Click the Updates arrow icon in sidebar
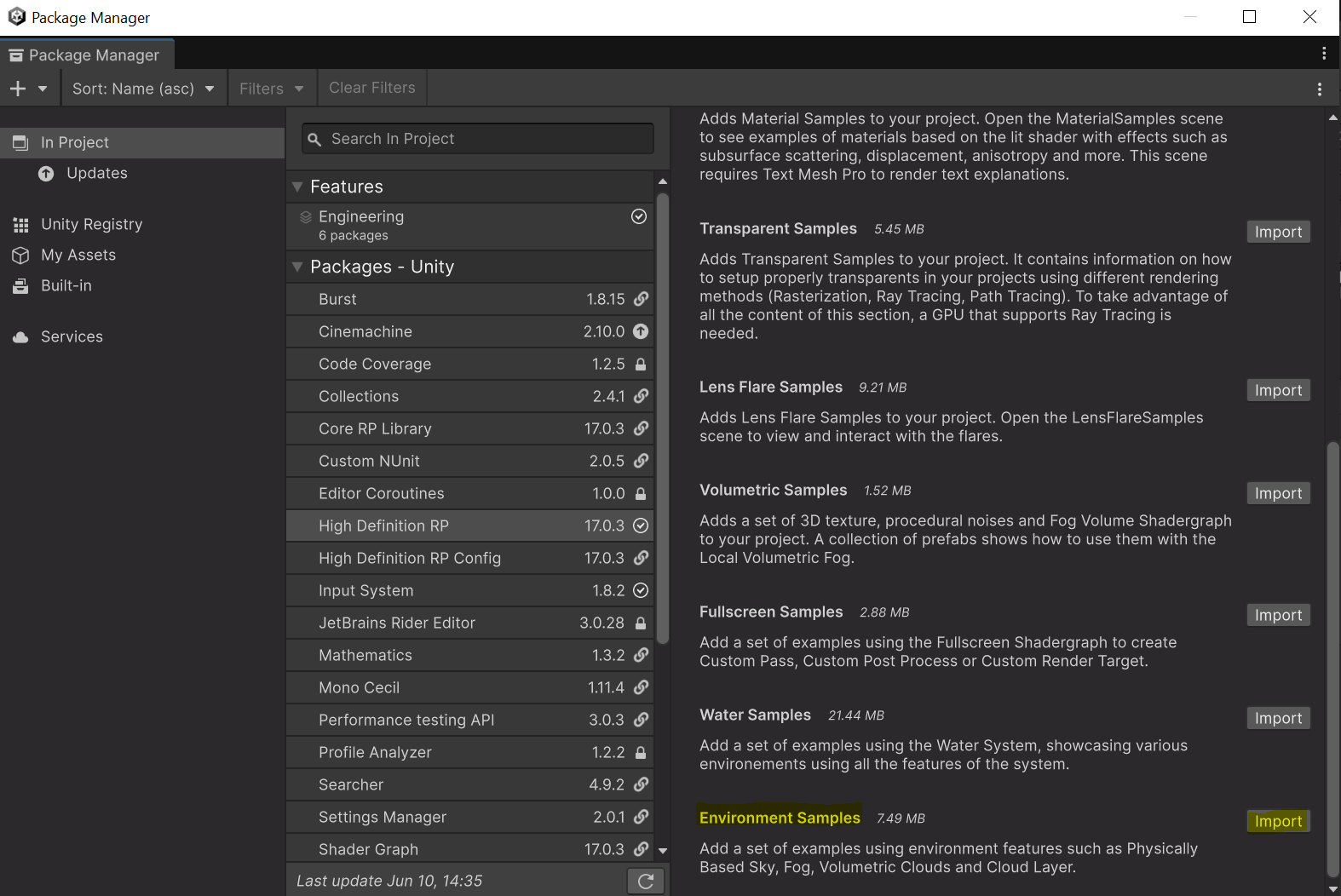1341x896 pixels. pyautogui.click(x=46, y=174)
